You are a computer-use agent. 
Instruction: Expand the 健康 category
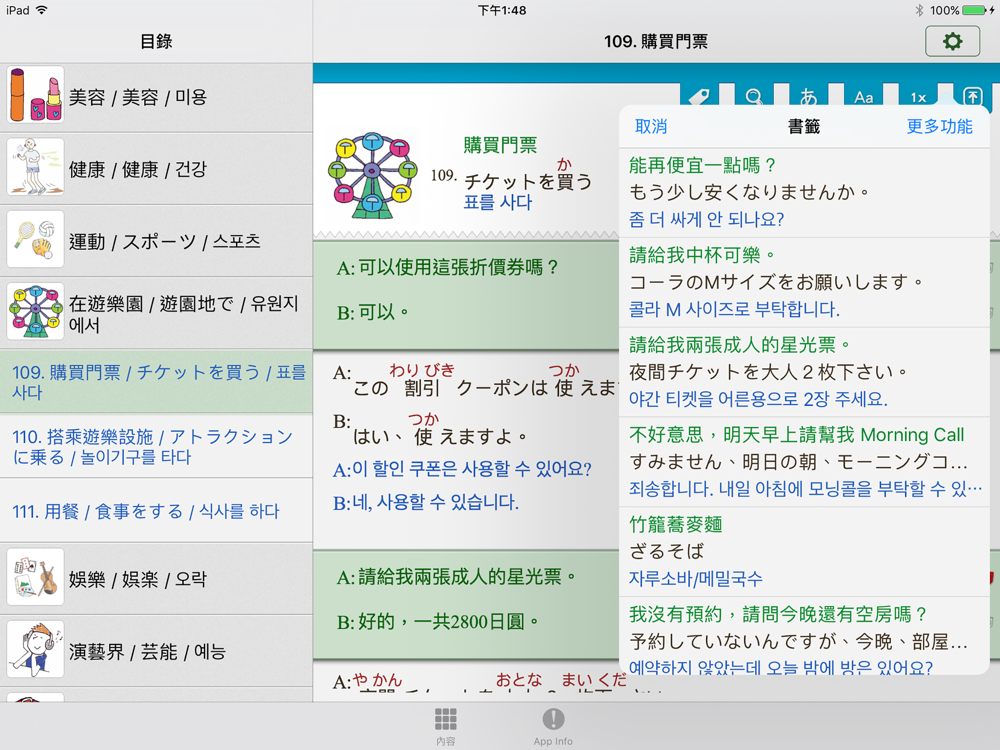[156, 169]
